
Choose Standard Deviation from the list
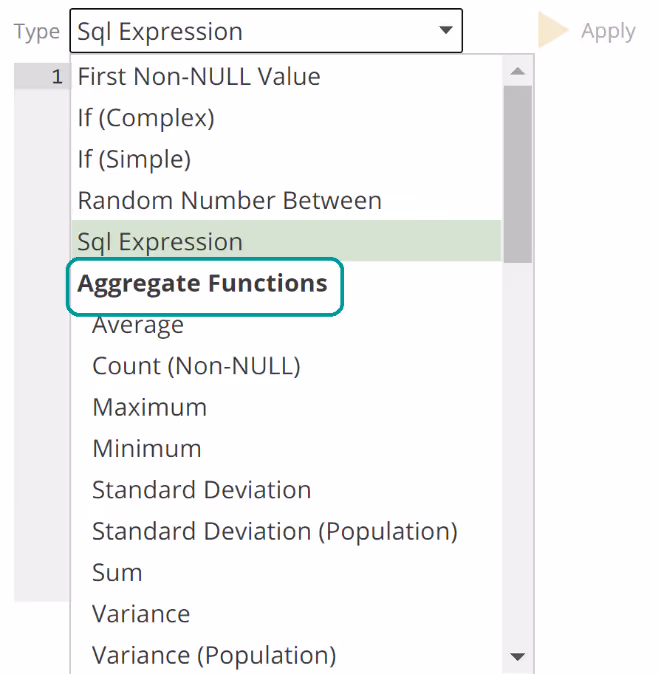(x=201, y=490)
